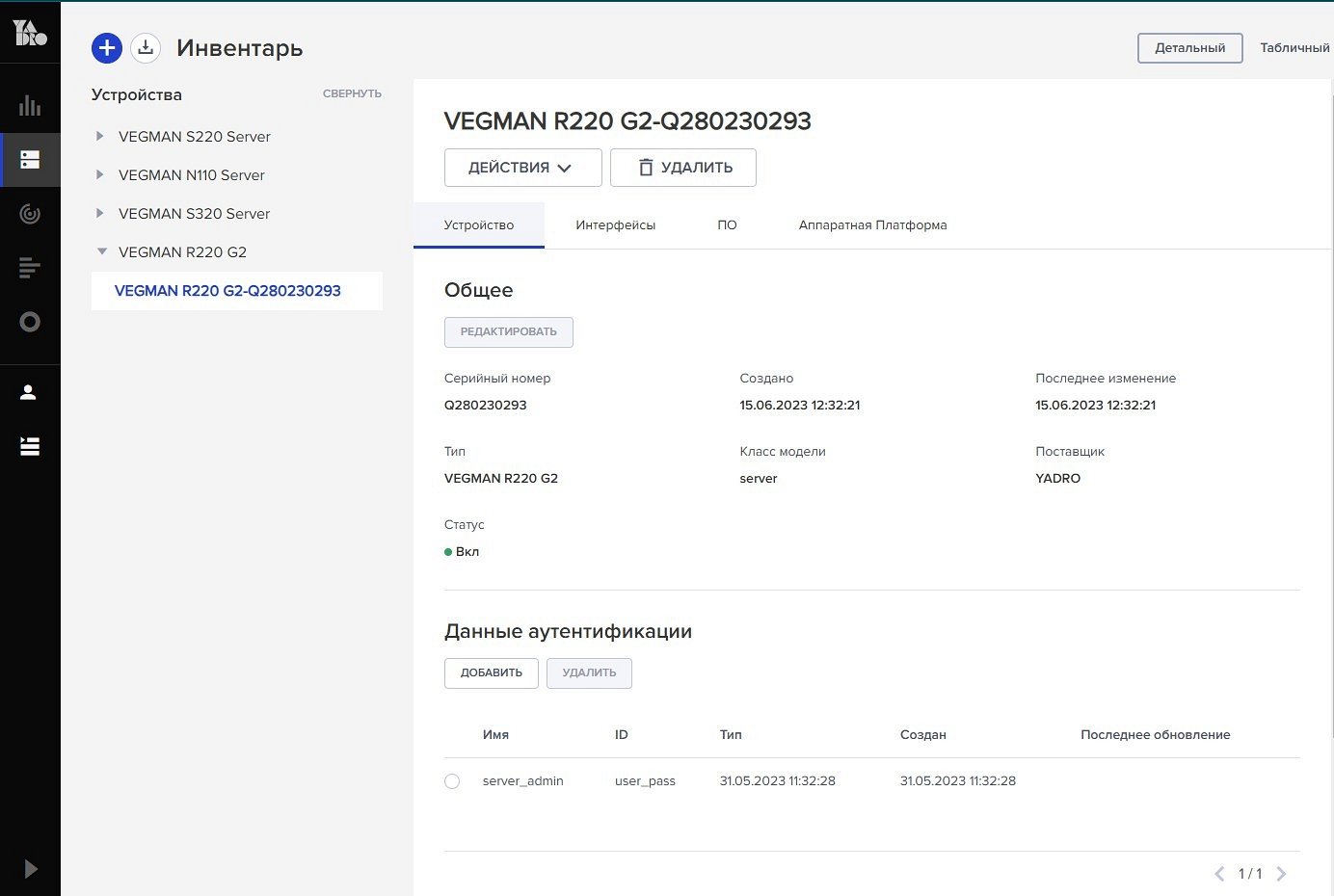This screenshot has width=1334, height=896.
Task: Click the СВЕРНУТЬ link
Action: point(352,94)
